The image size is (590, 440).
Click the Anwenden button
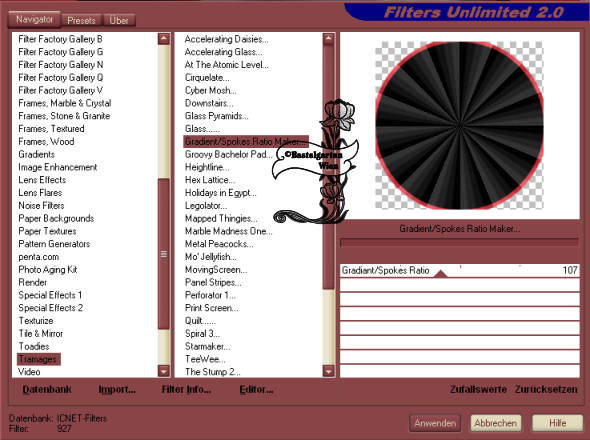tap(435, 423)
